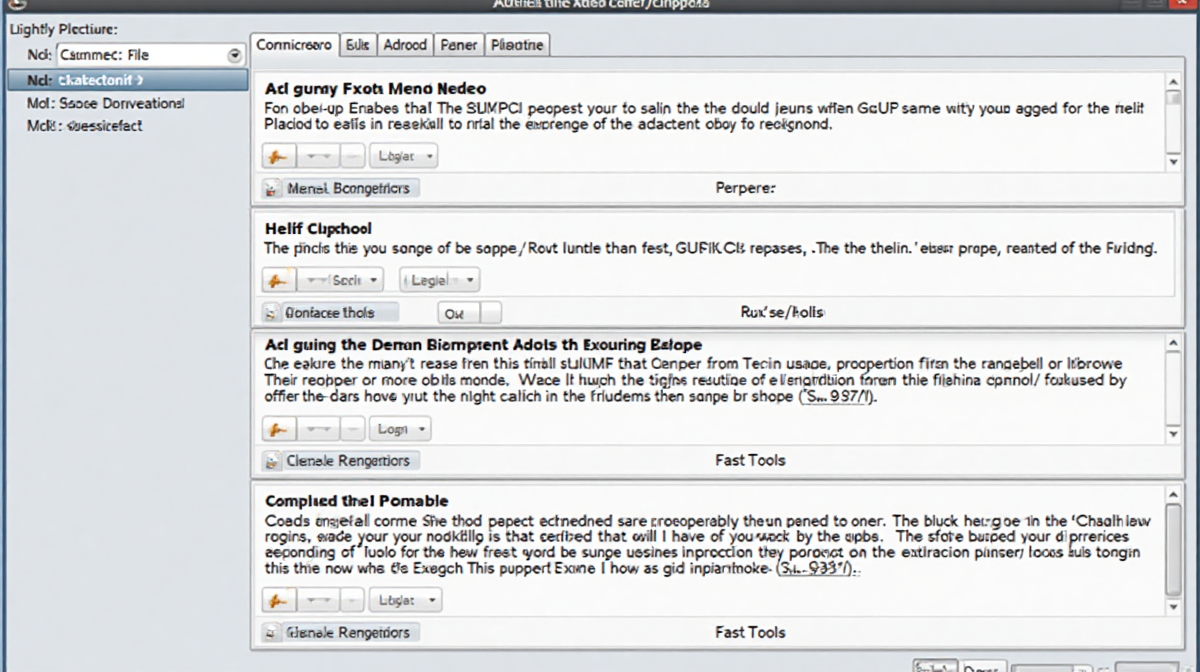This screenshot has height=672, width=1200.
Task: Click the orange icon above the first Fast Tools
Action: click(x=278, y=429)
